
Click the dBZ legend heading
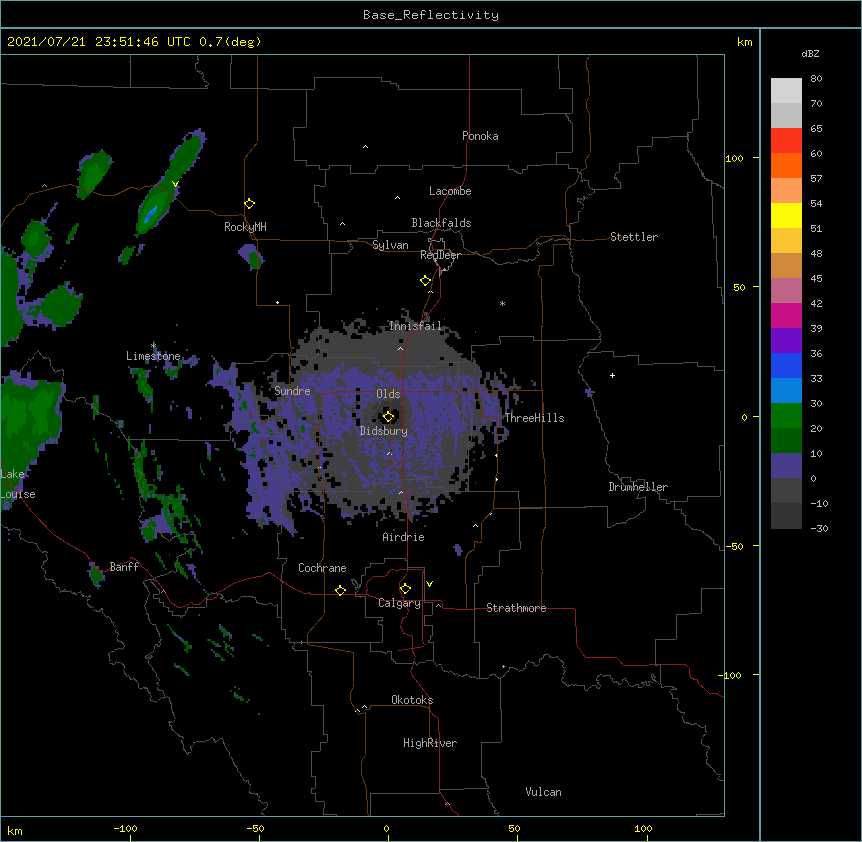810,53
